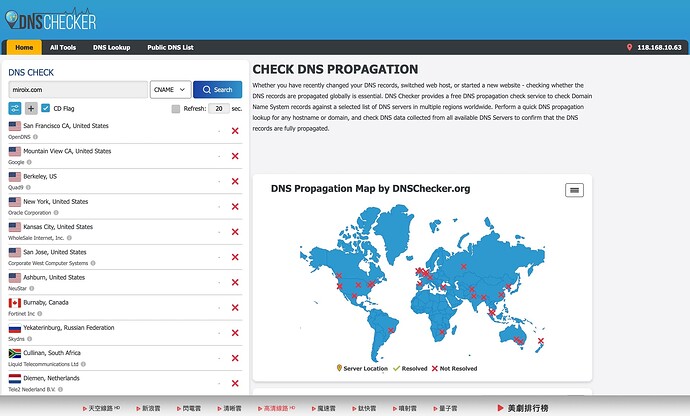Click info icon next to Corporate West Computer Systems
This screenshot has width=690, height=416.
(x=93, y=263)
